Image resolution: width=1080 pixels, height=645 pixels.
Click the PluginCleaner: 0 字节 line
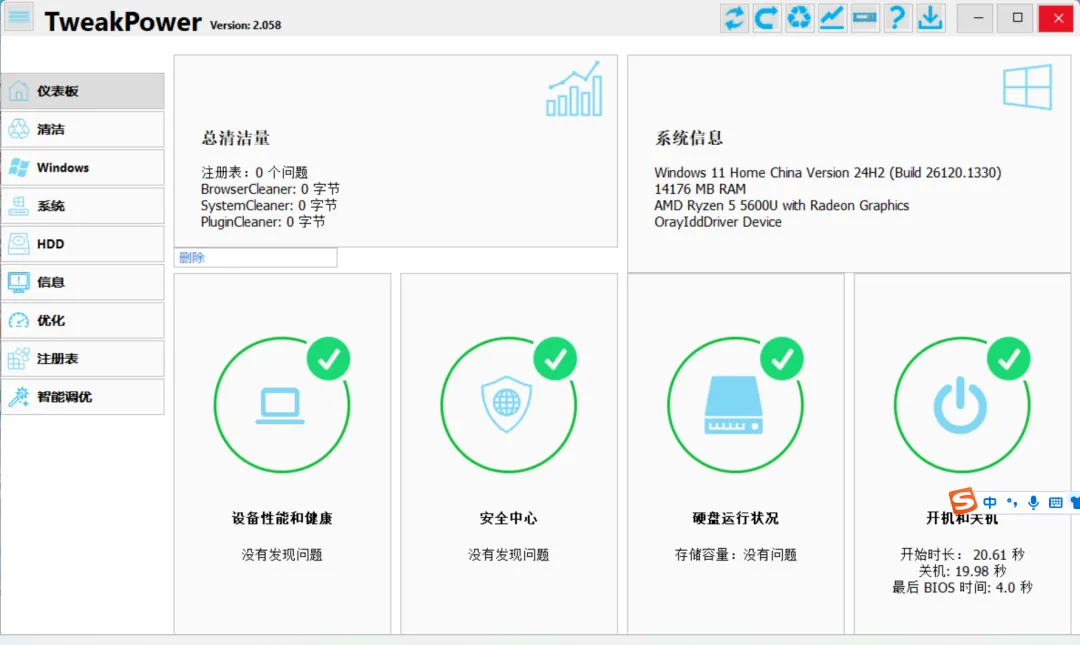point(263,222)
